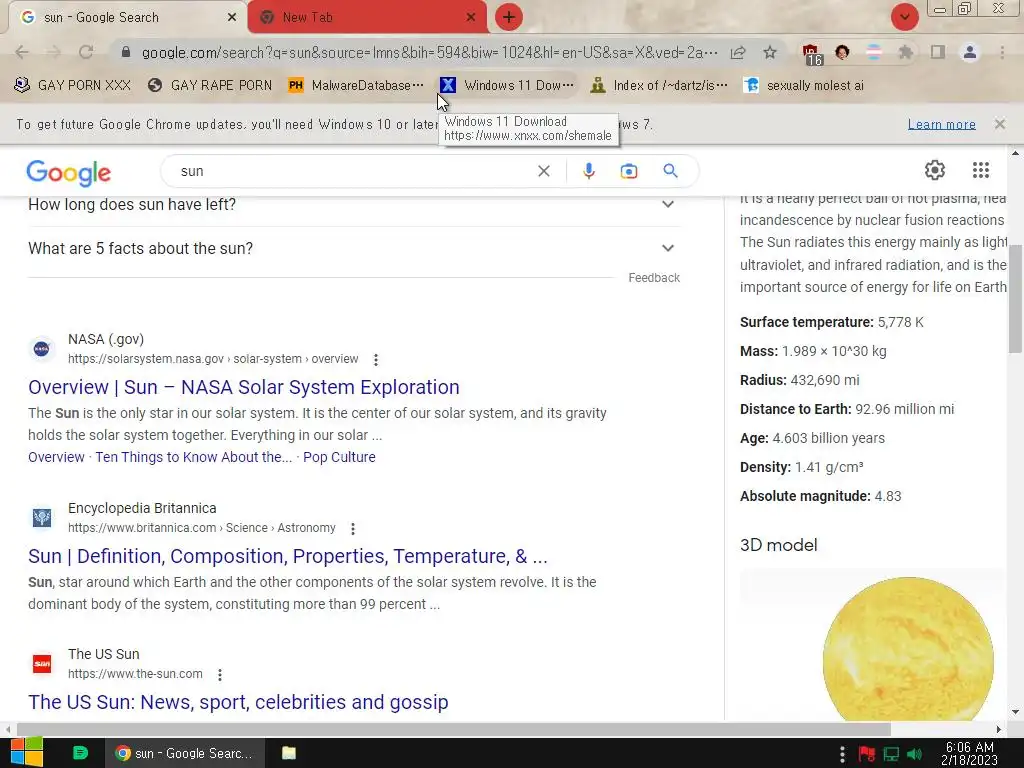The height and width of the screenshot is (768, 1024).
Task: Click the 'Density' label in knowledge panel
Action: click(765, 468)
